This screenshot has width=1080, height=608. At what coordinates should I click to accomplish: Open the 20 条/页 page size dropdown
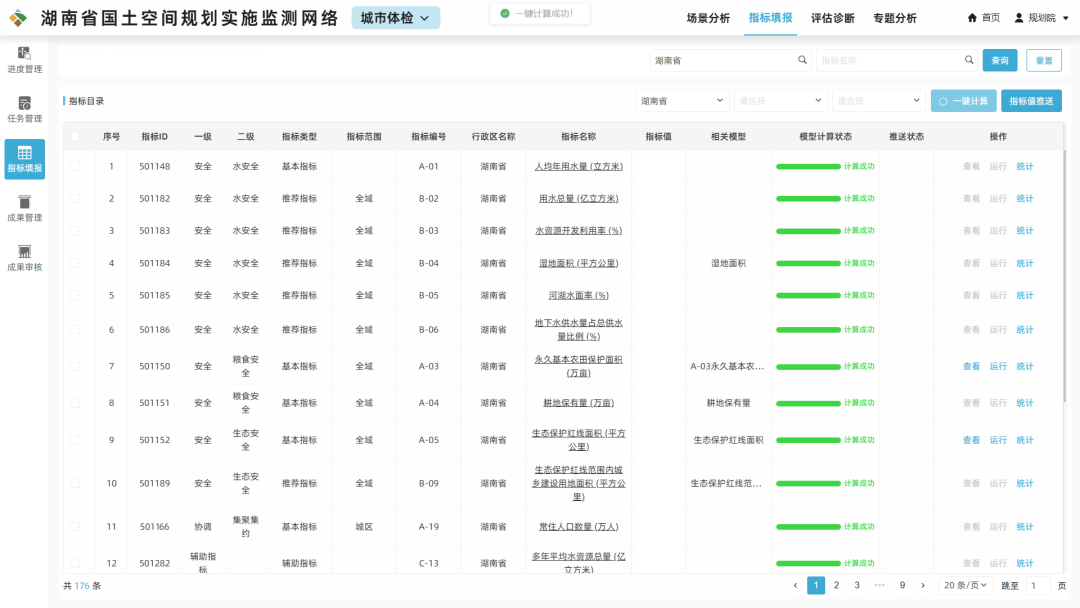click(965, 585)
